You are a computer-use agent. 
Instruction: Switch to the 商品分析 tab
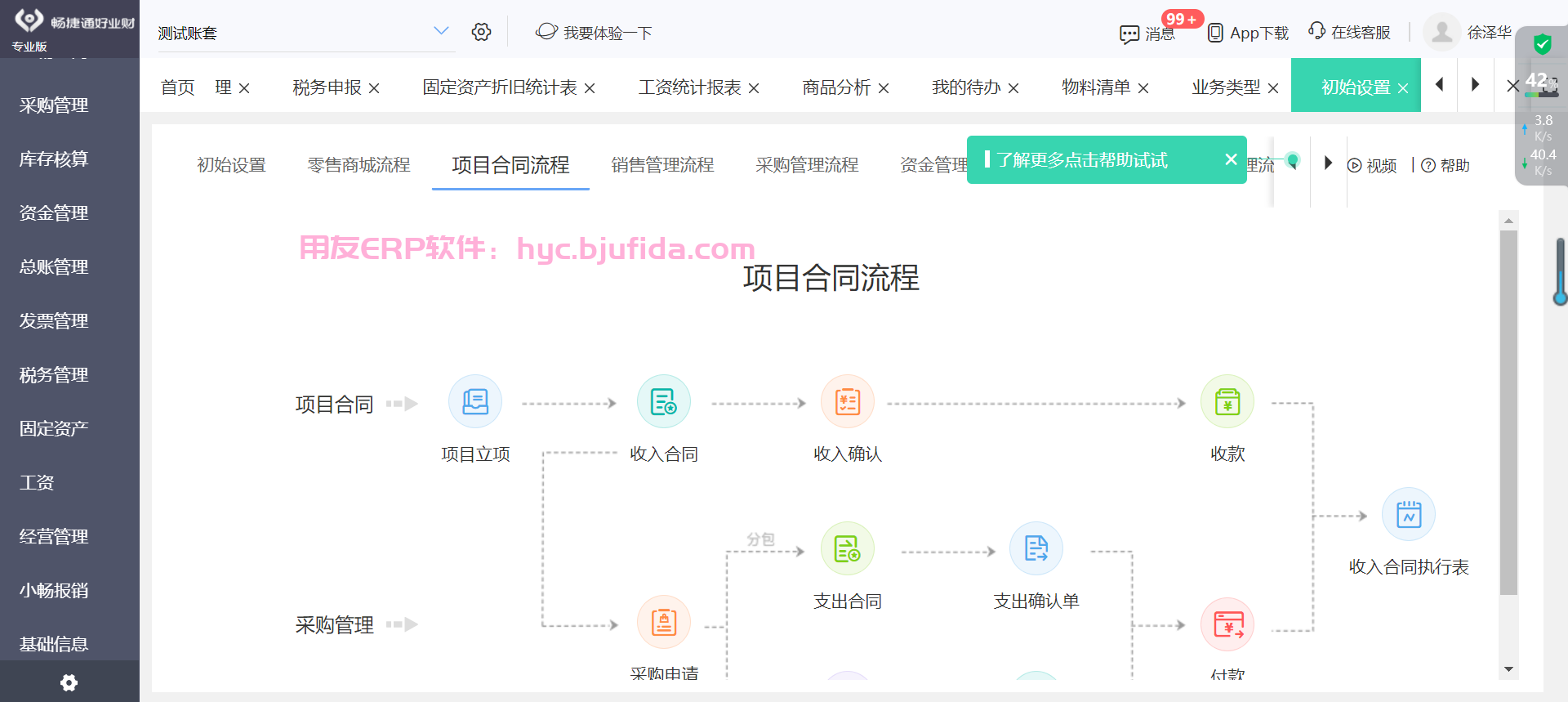836,87
